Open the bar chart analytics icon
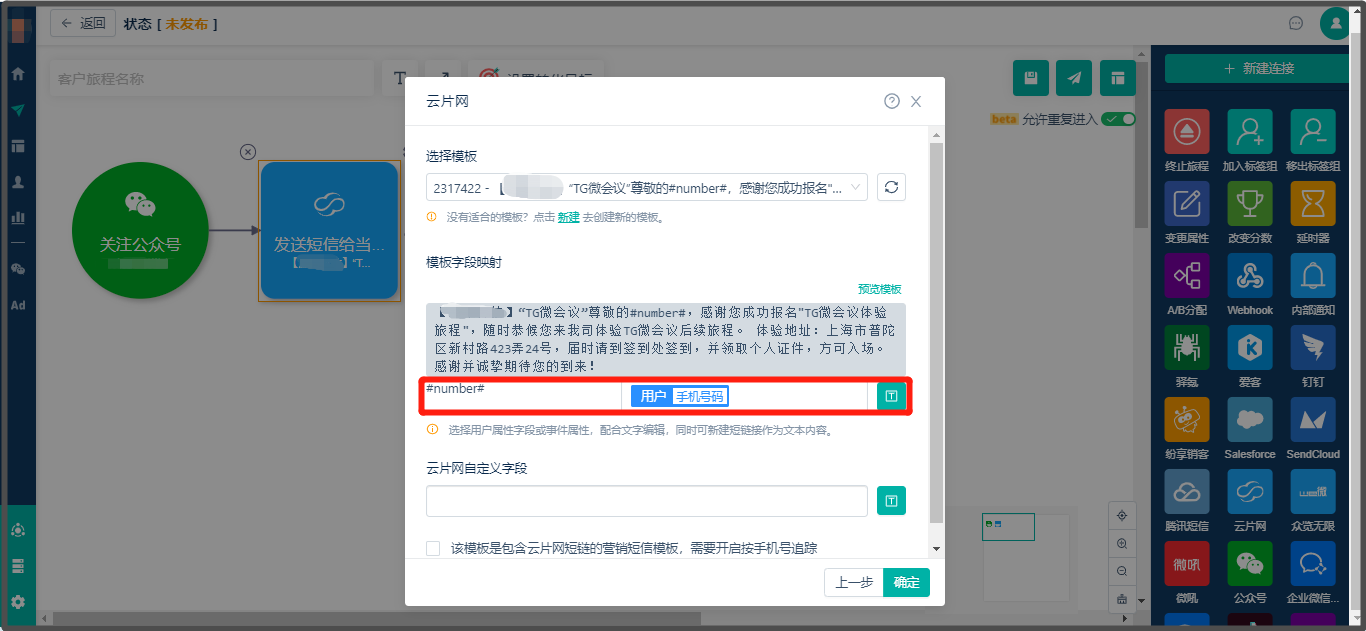 pyautogui.click(x=18, y=216)
